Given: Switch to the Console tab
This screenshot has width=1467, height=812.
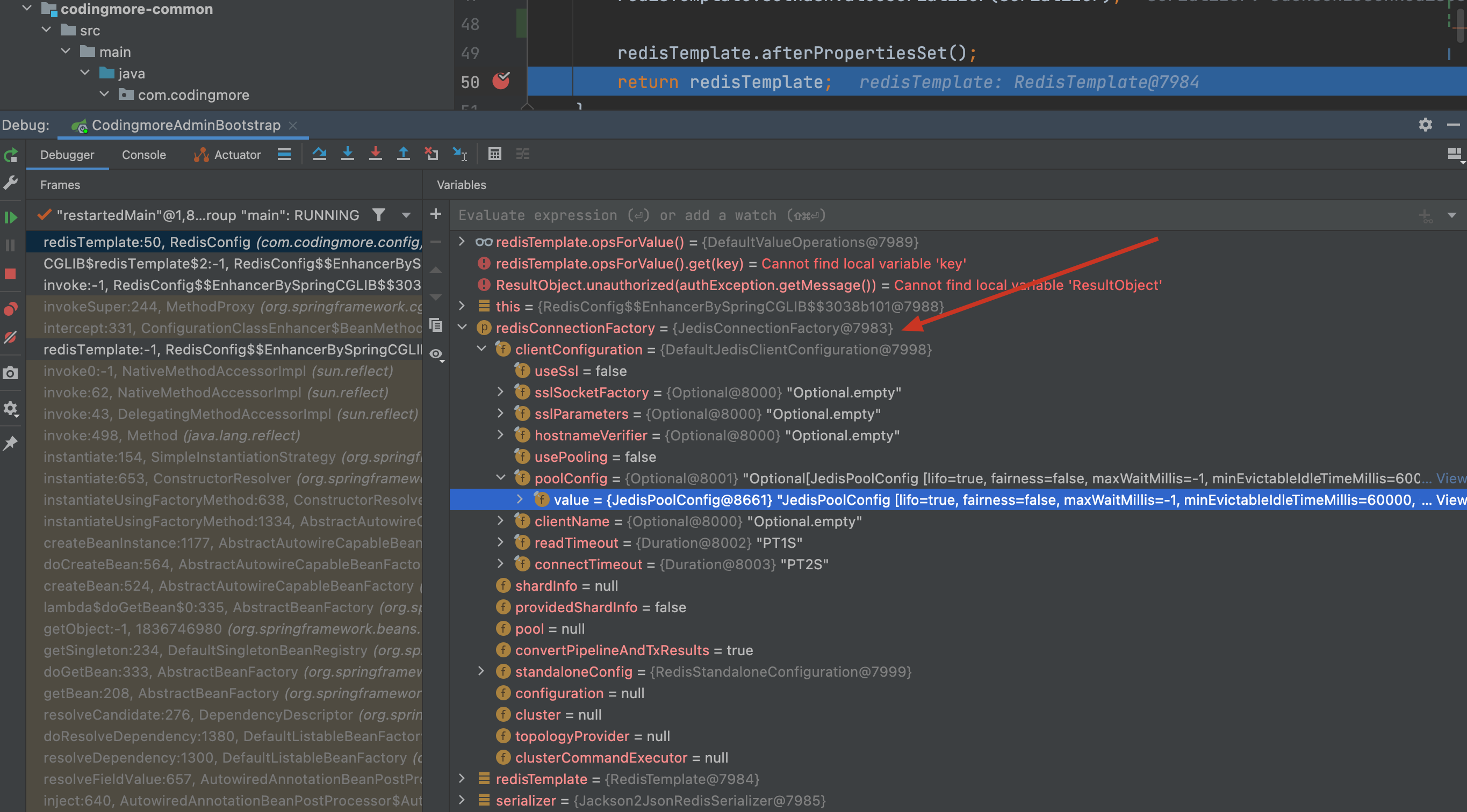Looking at the screenshot, I should click(143, 155).
